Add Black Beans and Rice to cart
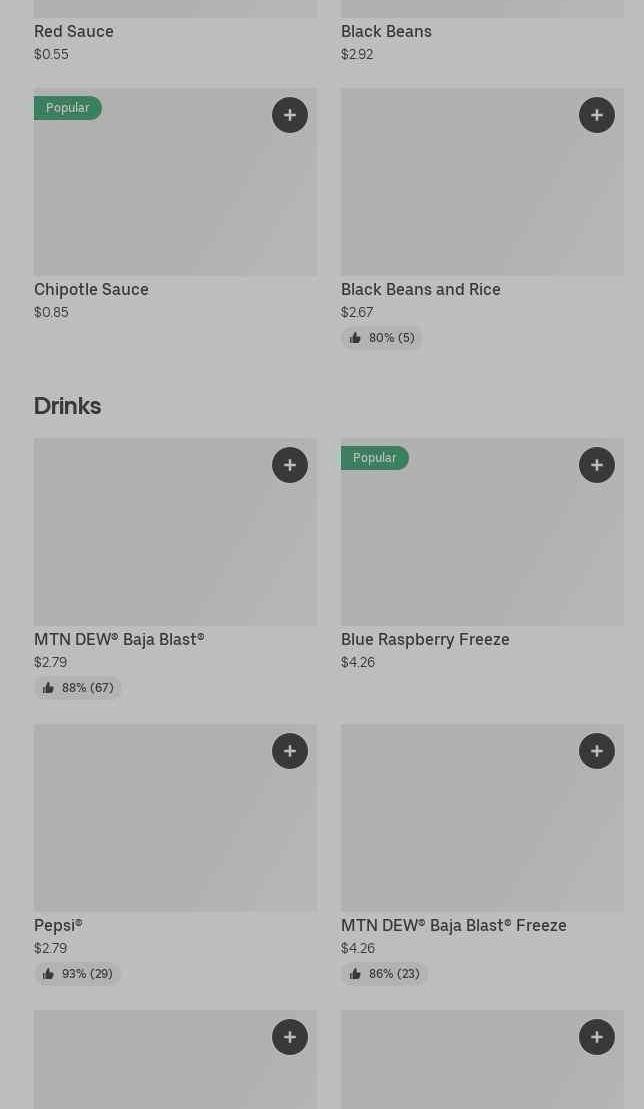 [597, 115]
